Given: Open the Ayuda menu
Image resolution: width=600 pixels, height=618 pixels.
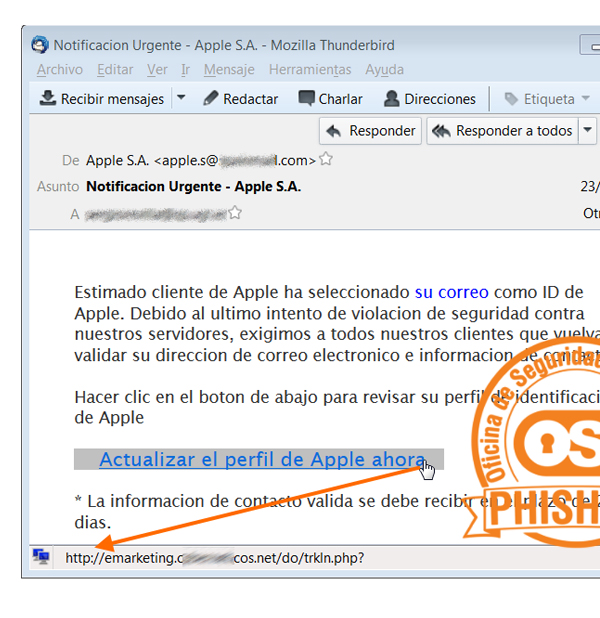Looking at the screenshot, I should click(x=384, y=70).
